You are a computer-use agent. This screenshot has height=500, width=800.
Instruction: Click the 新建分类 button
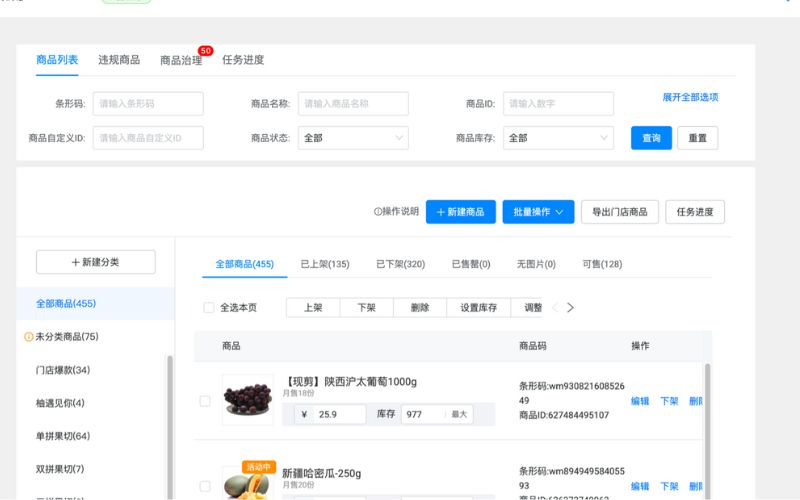coord(95,262)
